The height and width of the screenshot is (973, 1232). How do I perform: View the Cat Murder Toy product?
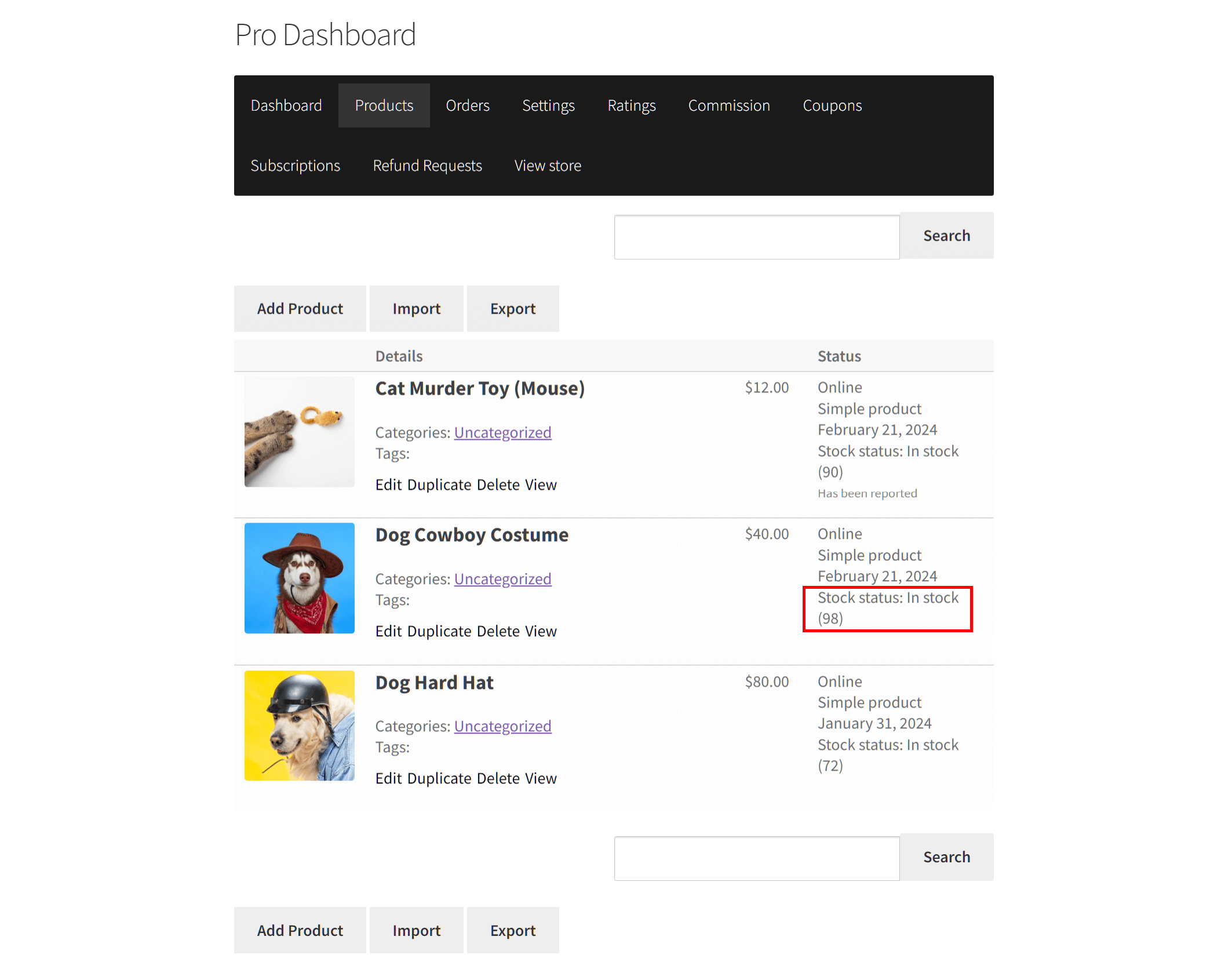point(541,484)
